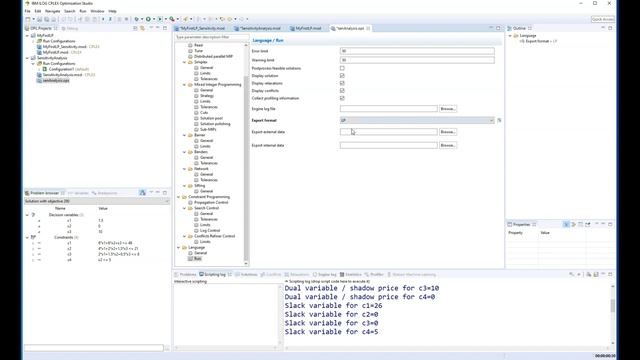This screenshot has width=640, height=360.
Task: Select Run under Language settings
Action: point(198,259)
